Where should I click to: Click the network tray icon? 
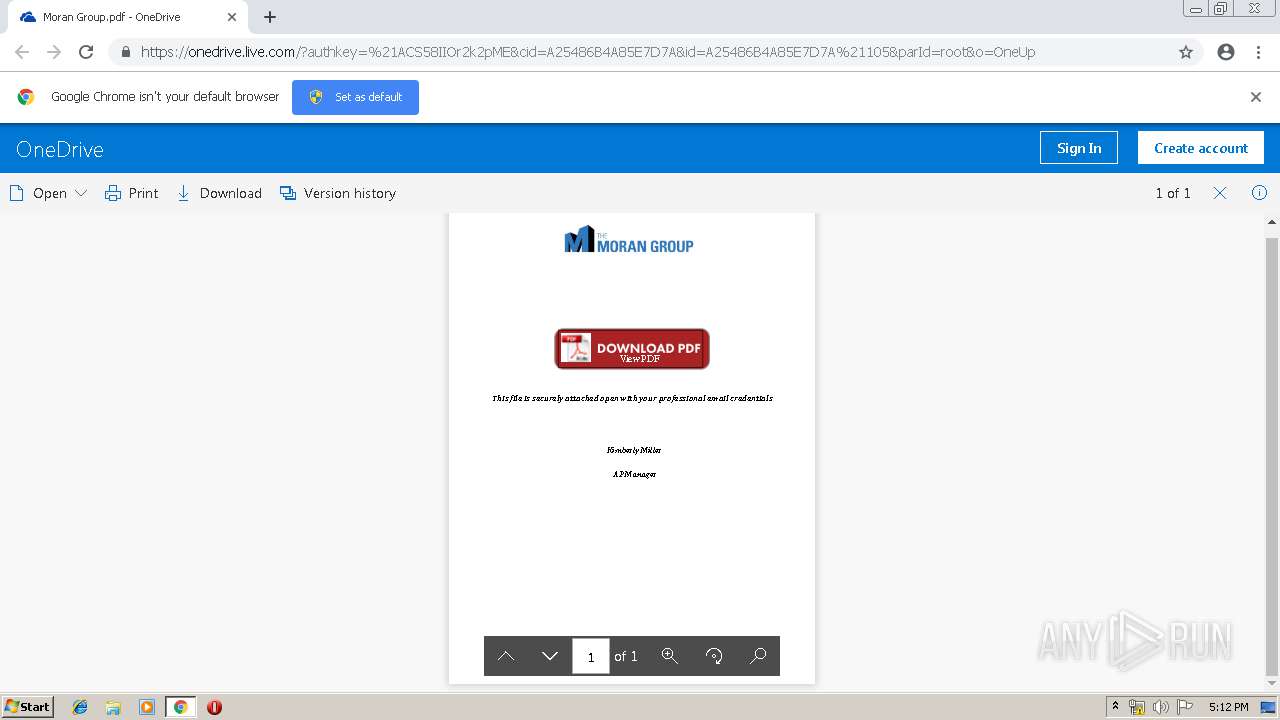(1137, 707)
